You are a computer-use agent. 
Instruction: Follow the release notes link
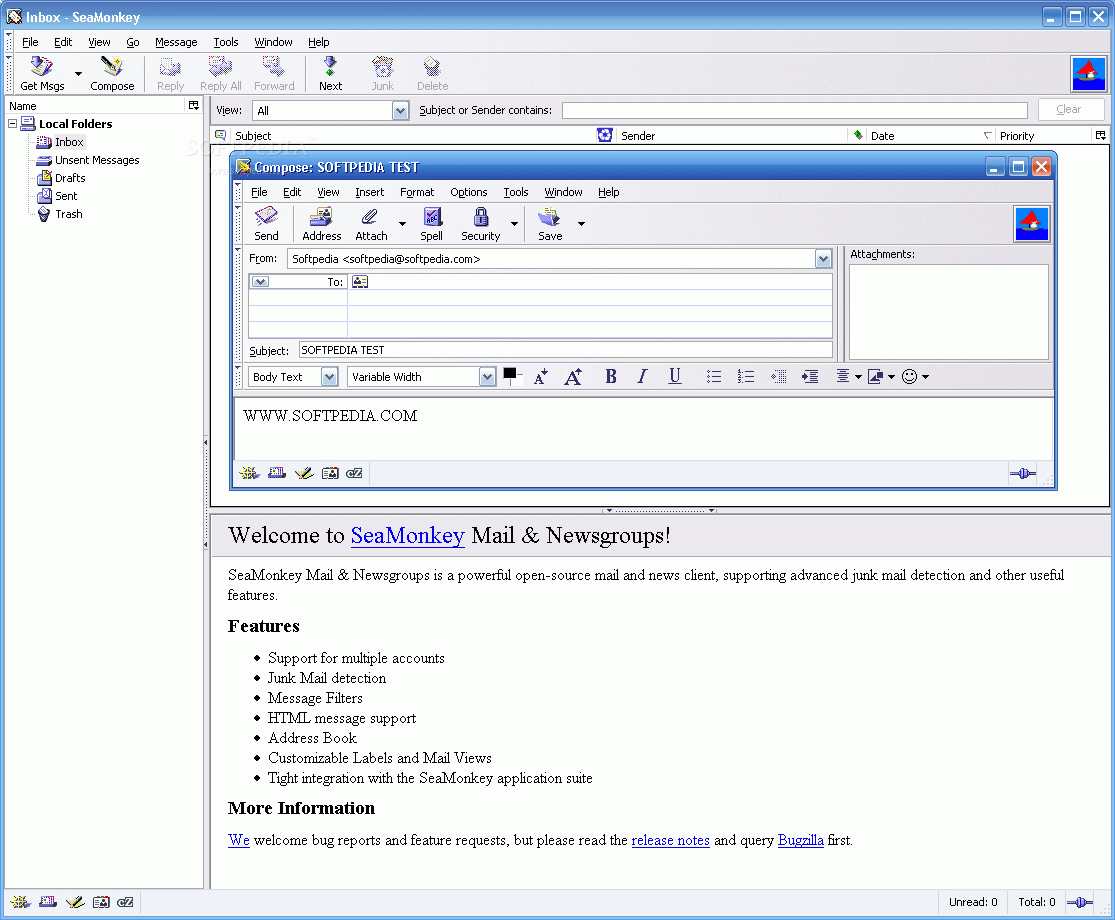[x=670, y=840]
